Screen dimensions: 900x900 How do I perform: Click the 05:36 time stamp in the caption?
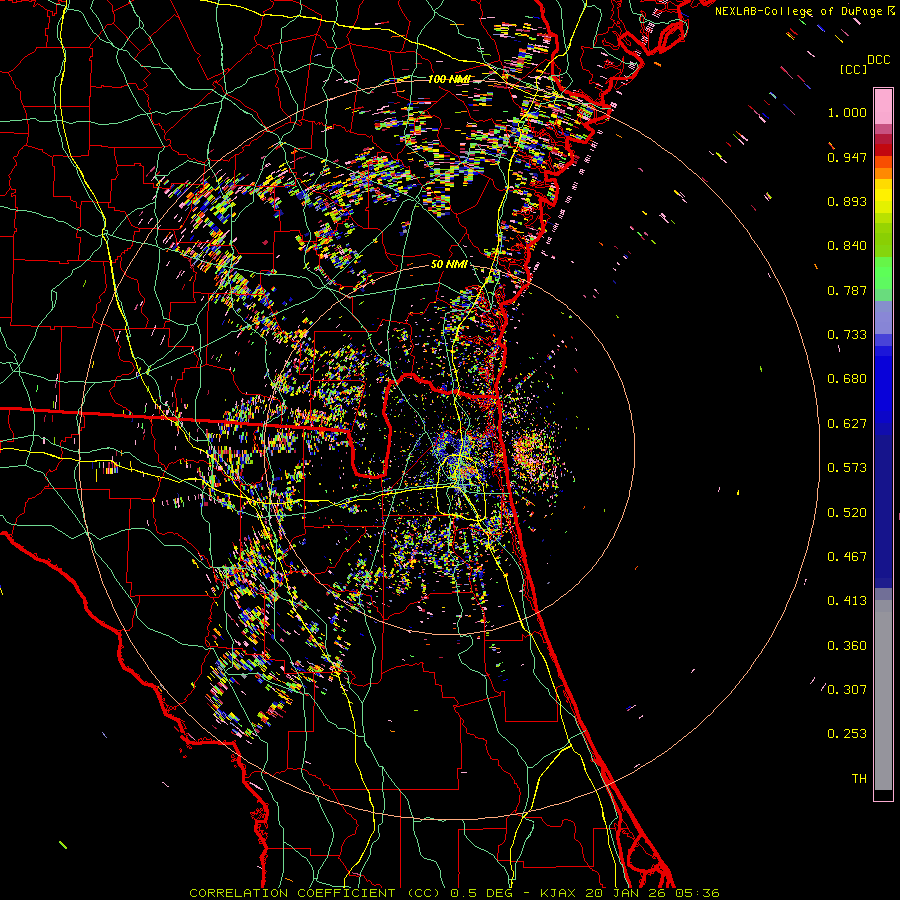click(696, 893)
